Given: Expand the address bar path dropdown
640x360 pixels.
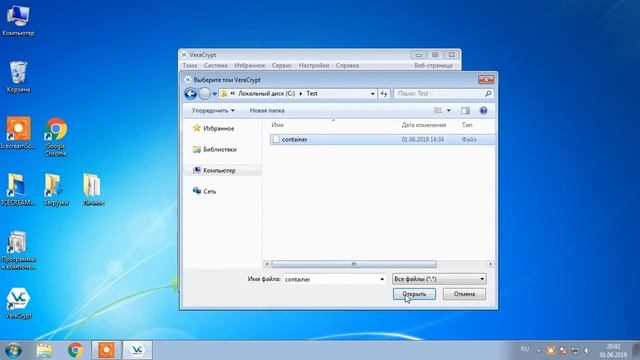Looking at the screenshot, I should [372, 93].
